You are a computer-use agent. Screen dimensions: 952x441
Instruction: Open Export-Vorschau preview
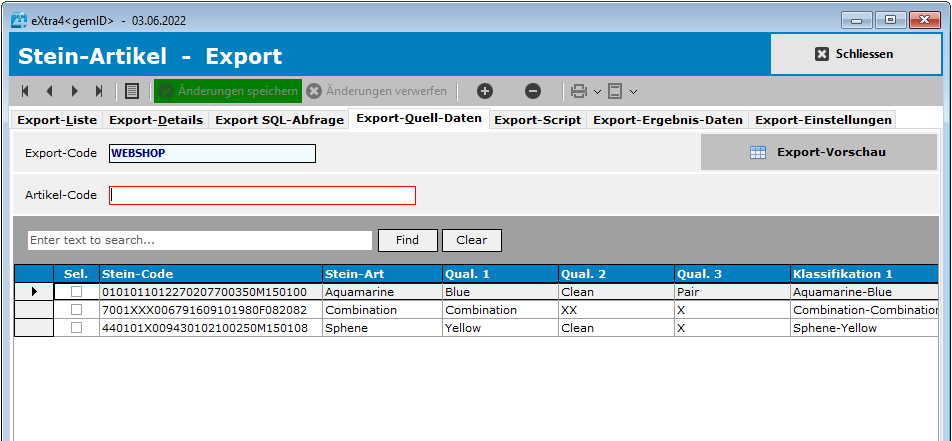click(819, 152)
